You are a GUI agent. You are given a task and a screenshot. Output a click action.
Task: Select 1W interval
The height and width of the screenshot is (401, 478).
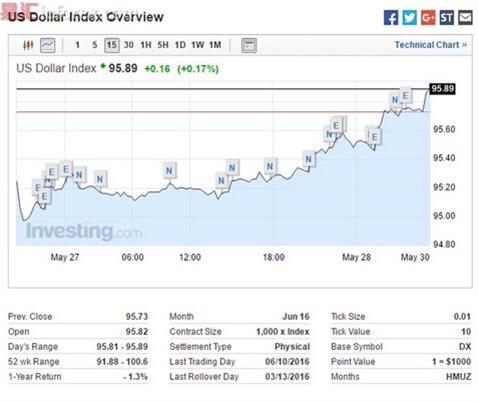pyautogui.click(x=197, y=45)
